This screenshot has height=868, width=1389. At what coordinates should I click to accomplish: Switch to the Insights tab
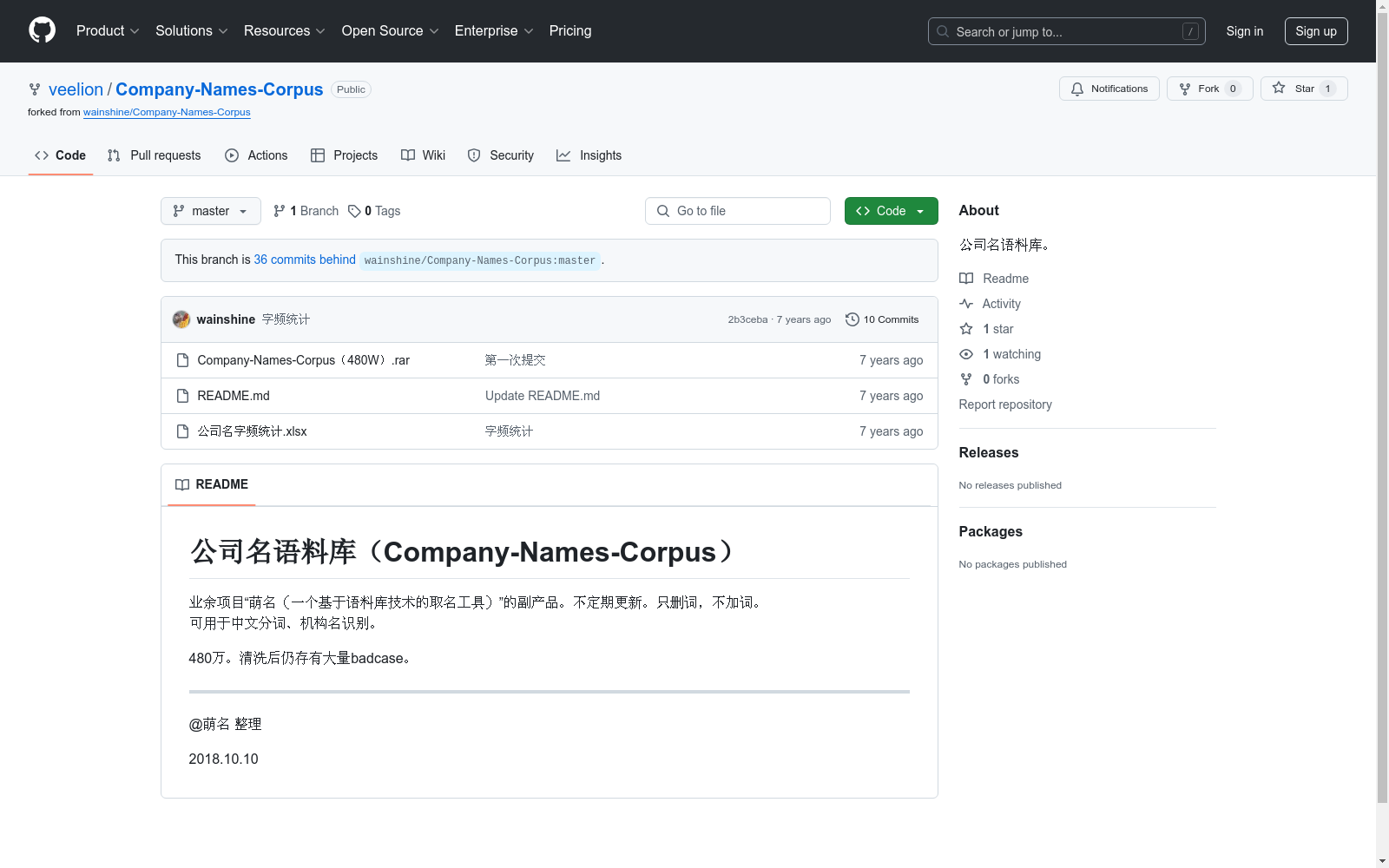pos(589,155)
